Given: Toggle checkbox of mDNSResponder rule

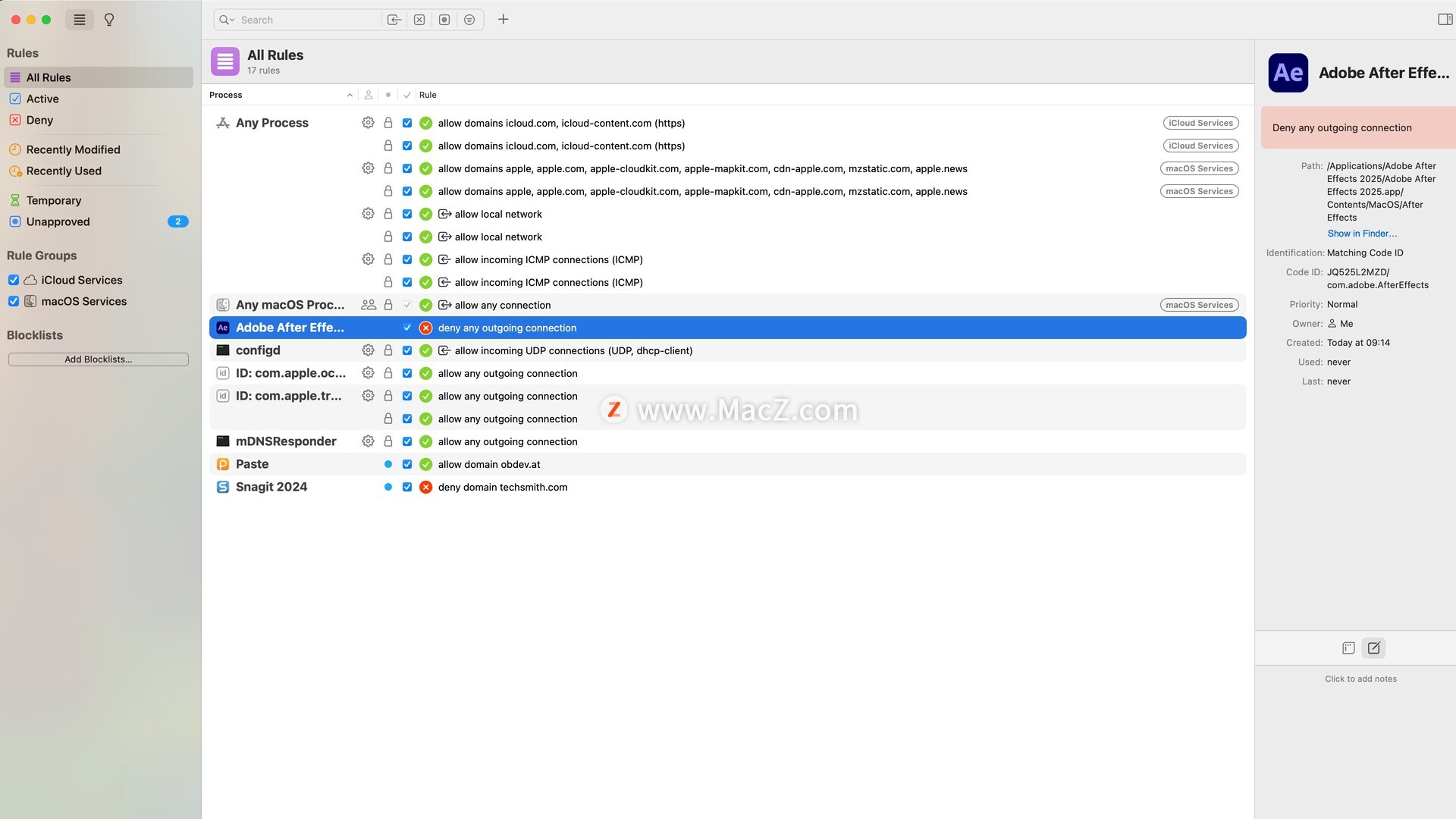Looking at the screenshot, I should click(x=407, y=441).
